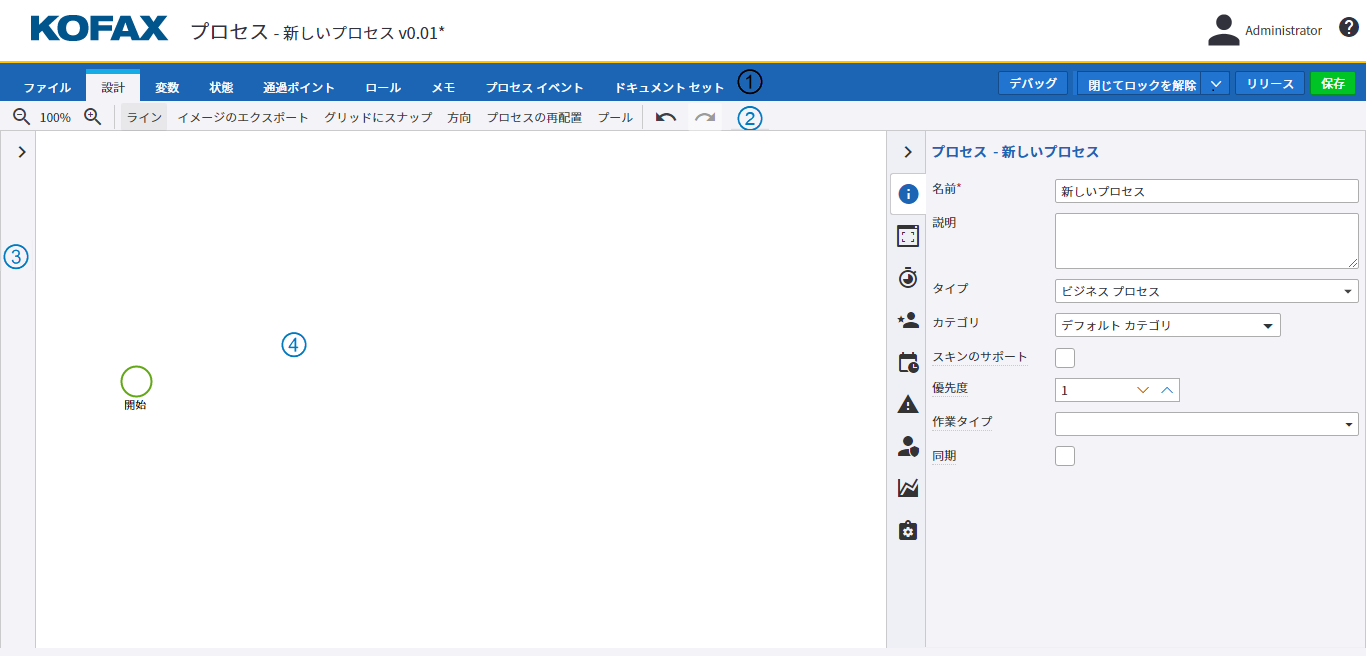This screenshot has height=656, width=1366.
Task: Open the calendar schedule properties icon
Action: [x=908, y=362]
